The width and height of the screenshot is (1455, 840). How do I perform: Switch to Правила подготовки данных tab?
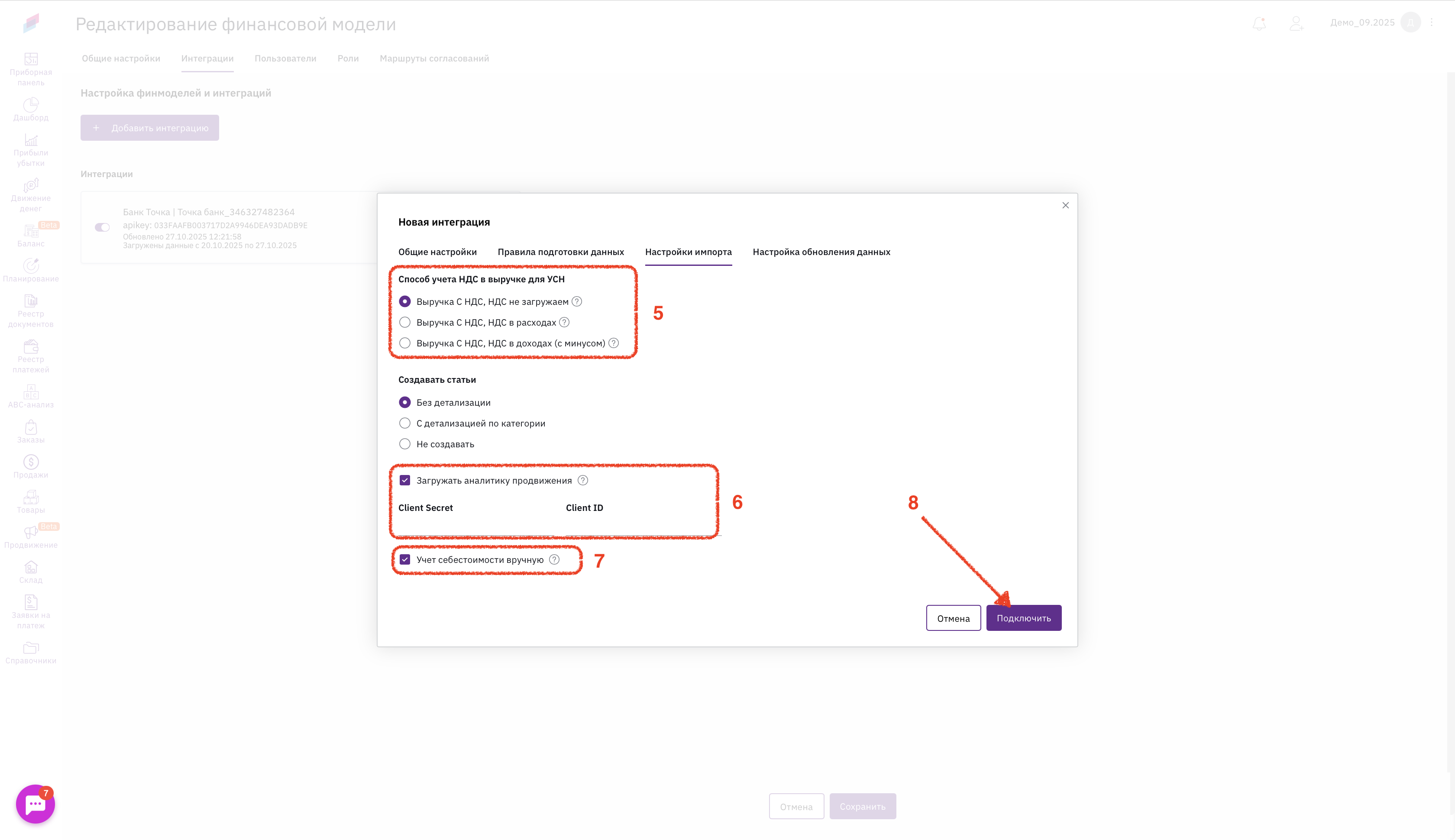pyautogui.click(x=560, y=252)
